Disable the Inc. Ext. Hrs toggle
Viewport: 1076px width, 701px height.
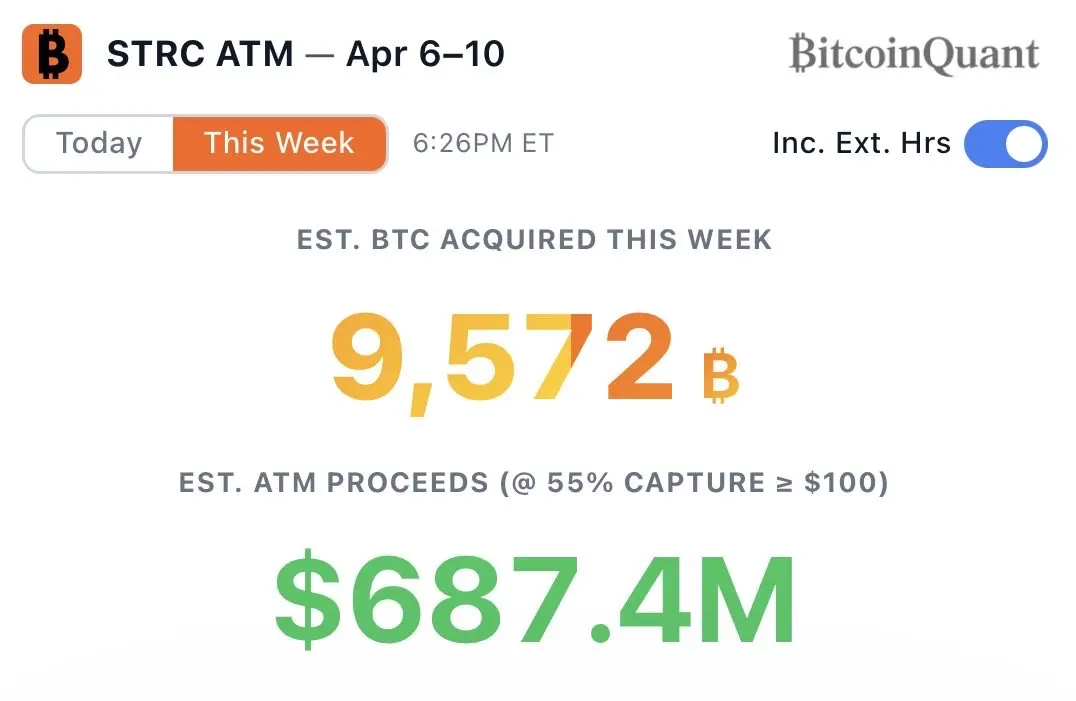click(1005, 144)
